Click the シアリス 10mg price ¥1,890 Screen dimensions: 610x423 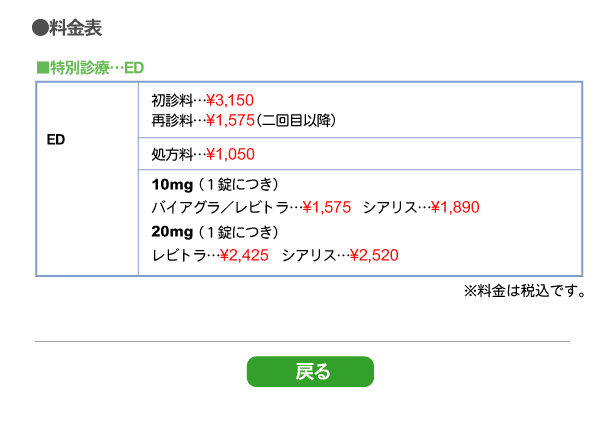pos(455,207)
